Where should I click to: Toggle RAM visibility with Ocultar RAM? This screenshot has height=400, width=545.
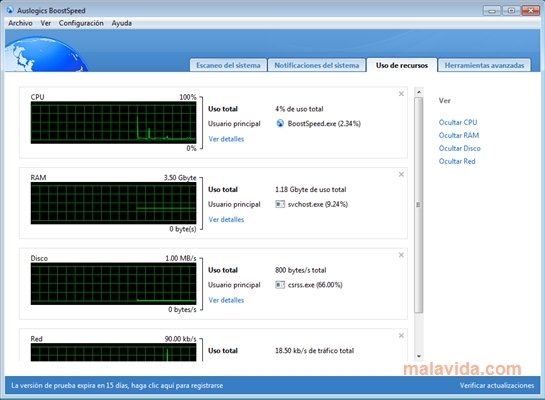pyautogui.click(x=459, y=135)
